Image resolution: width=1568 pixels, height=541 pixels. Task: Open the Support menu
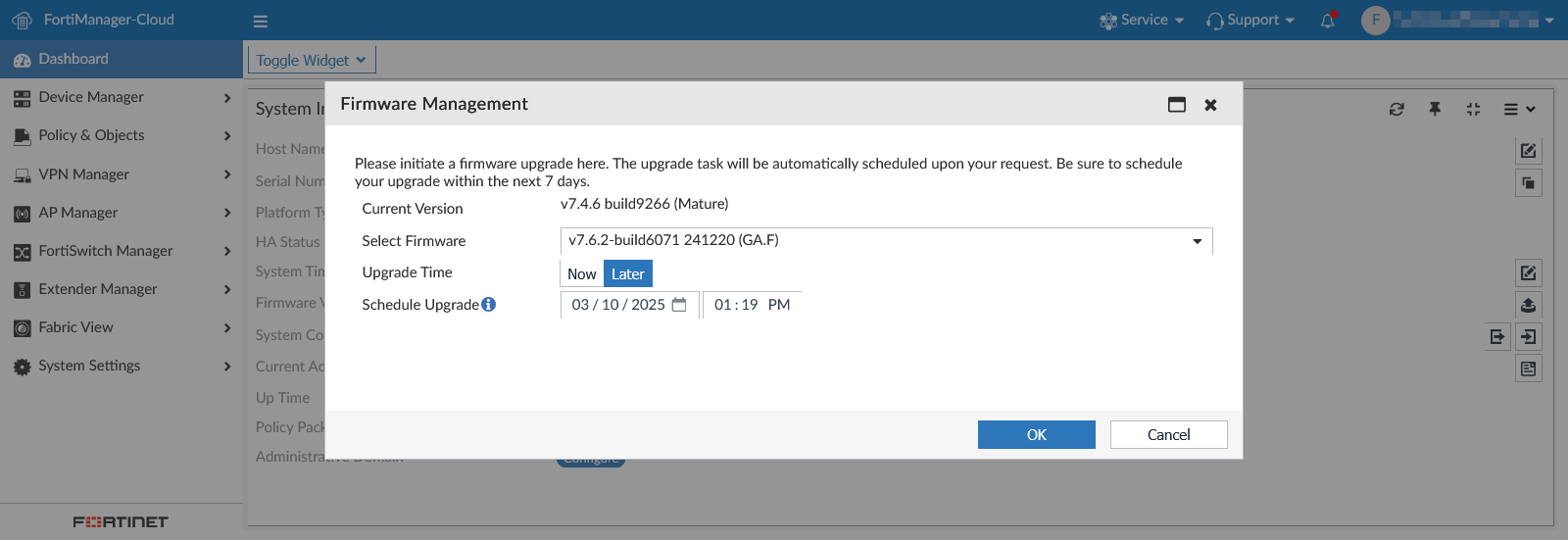(1251, 20)
